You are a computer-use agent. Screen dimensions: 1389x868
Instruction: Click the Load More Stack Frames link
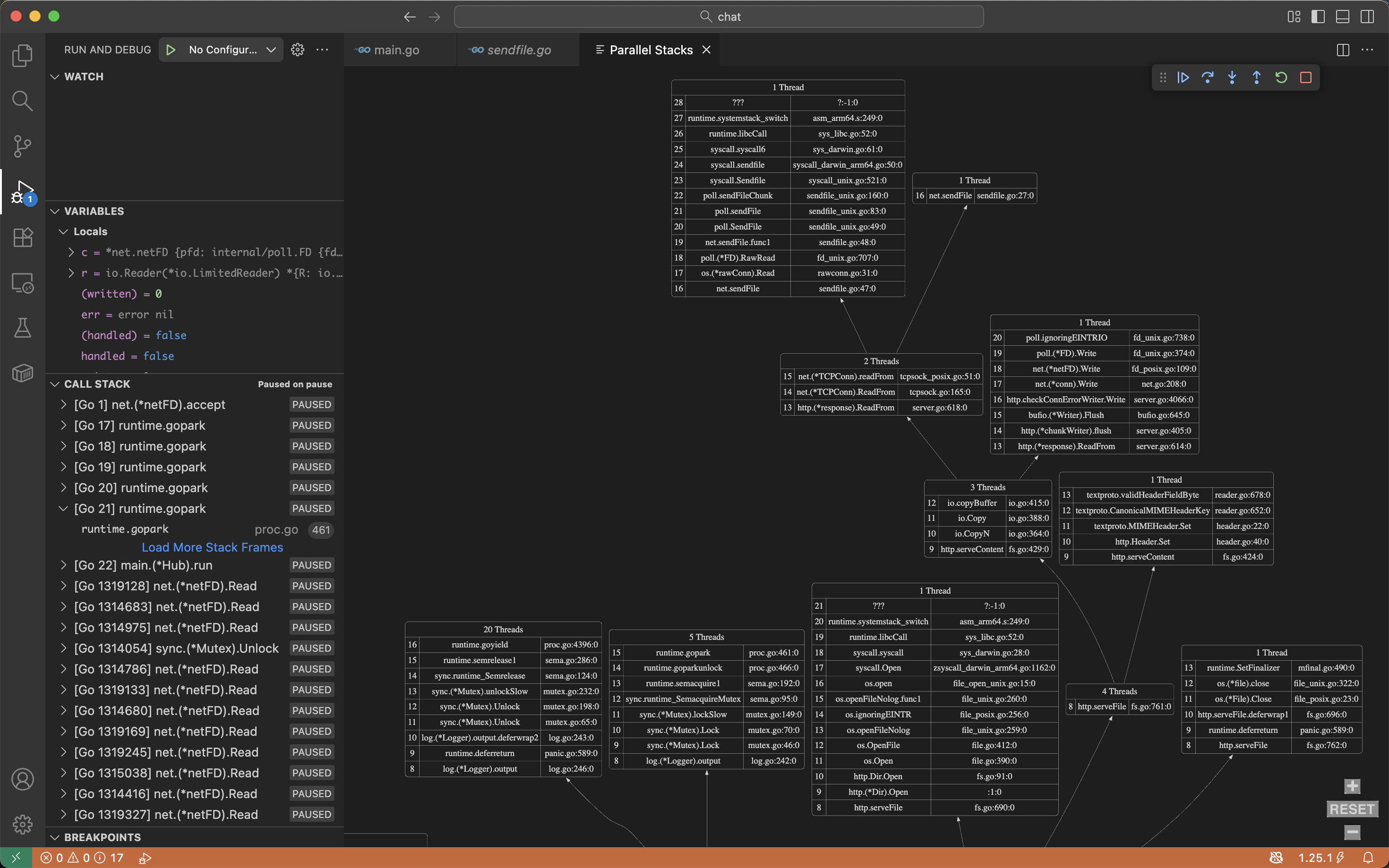click(x=213, y=547)
